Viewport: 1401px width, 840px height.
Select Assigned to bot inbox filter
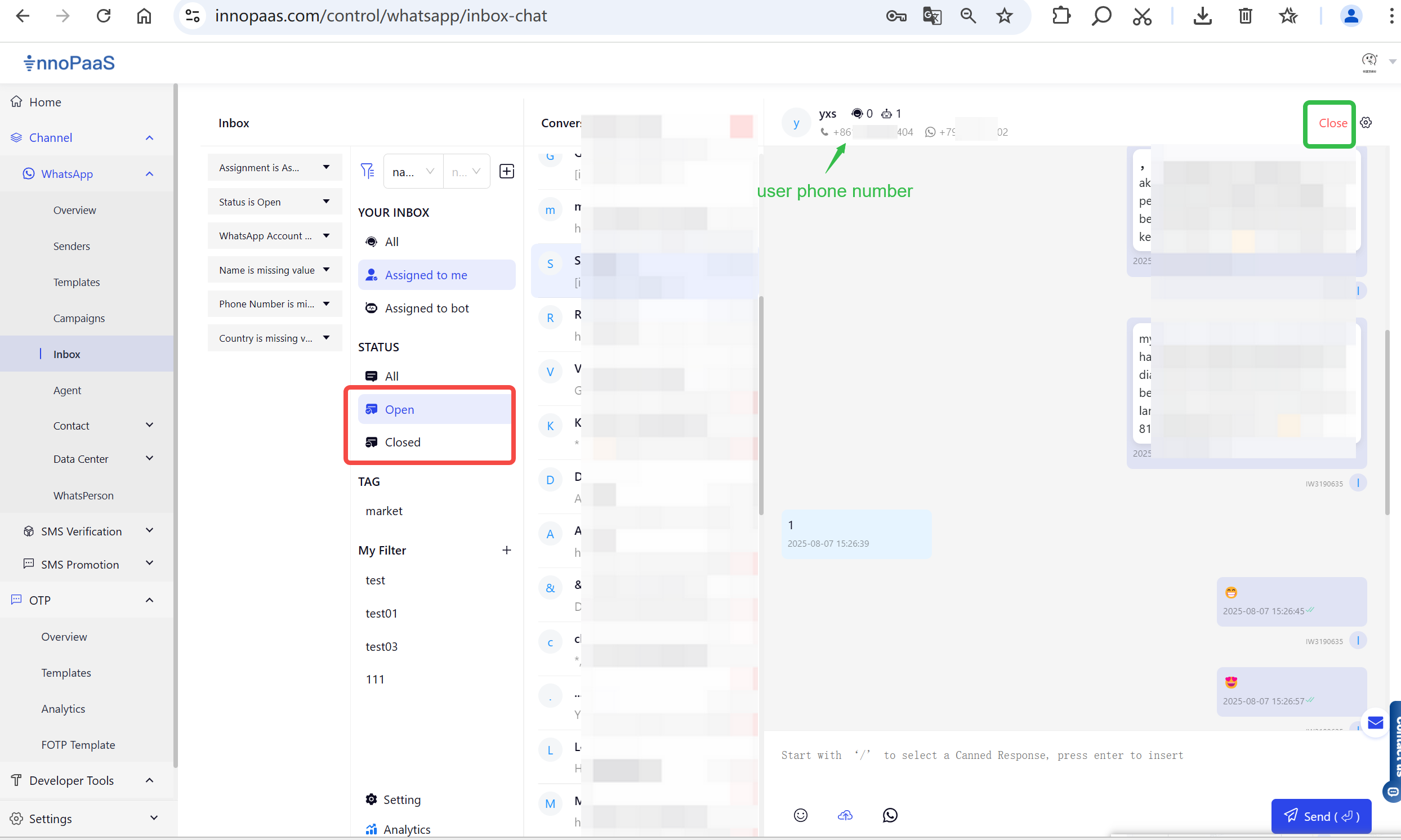click(427, 308)
